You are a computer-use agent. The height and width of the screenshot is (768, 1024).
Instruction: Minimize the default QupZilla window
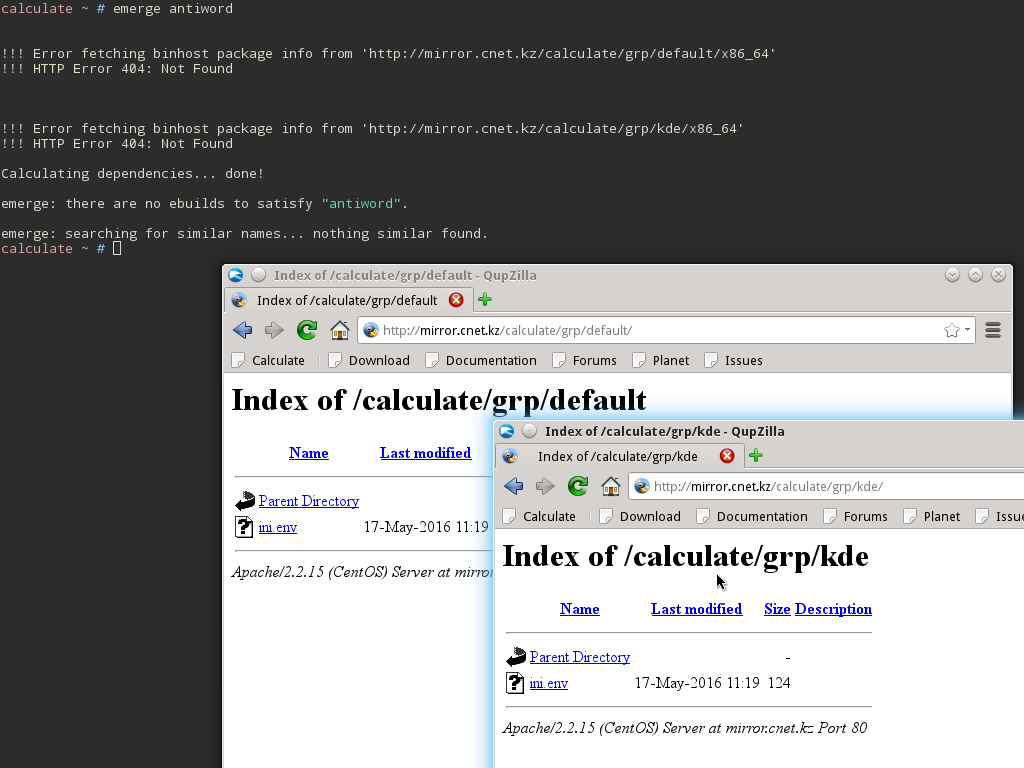tap(952, 275)
